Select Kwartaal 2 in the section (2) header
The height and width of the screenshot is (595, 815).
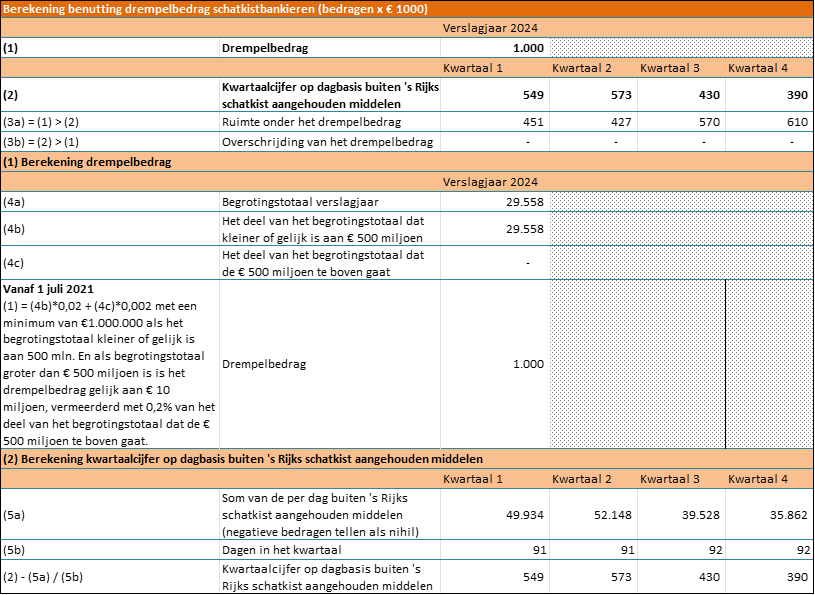(582, 479)
